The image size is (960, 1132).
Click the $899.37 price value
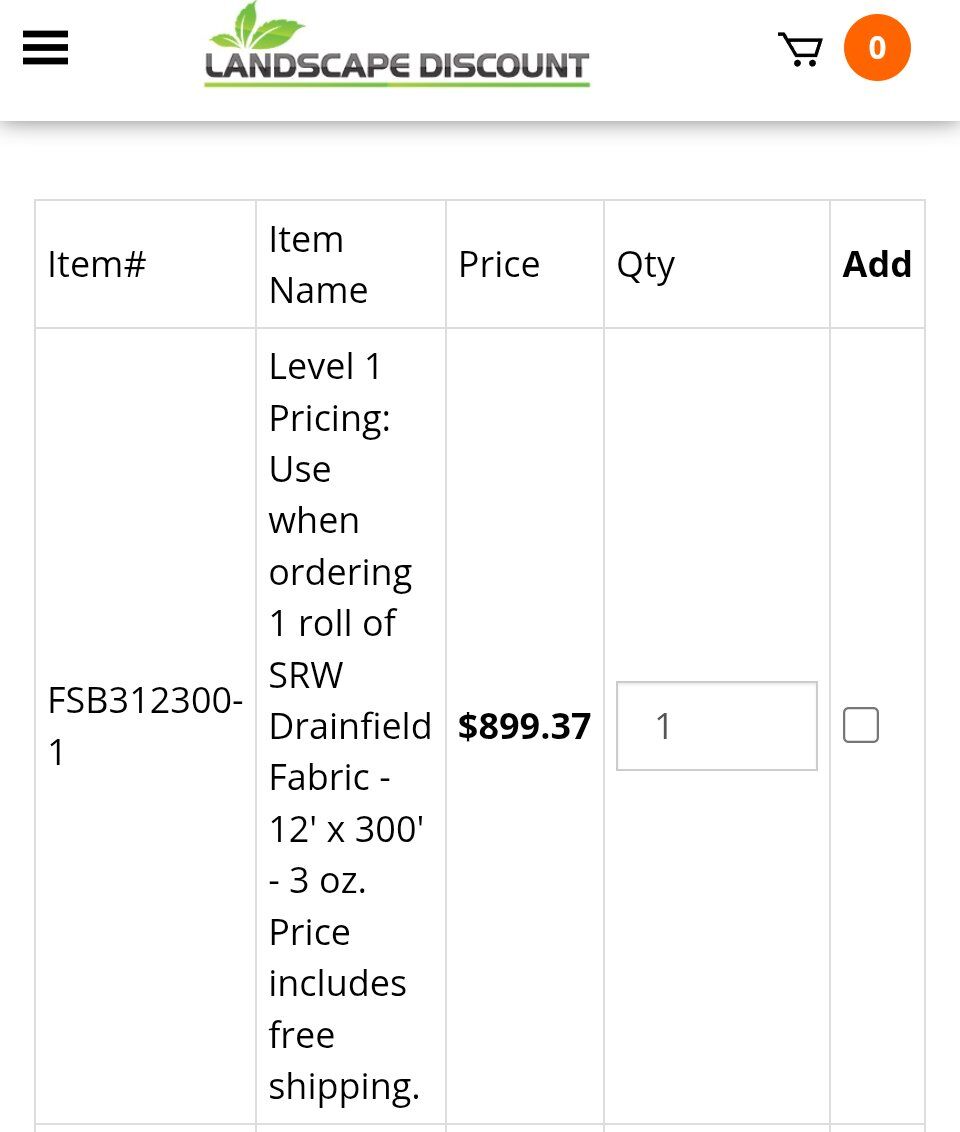click(524, 726)
